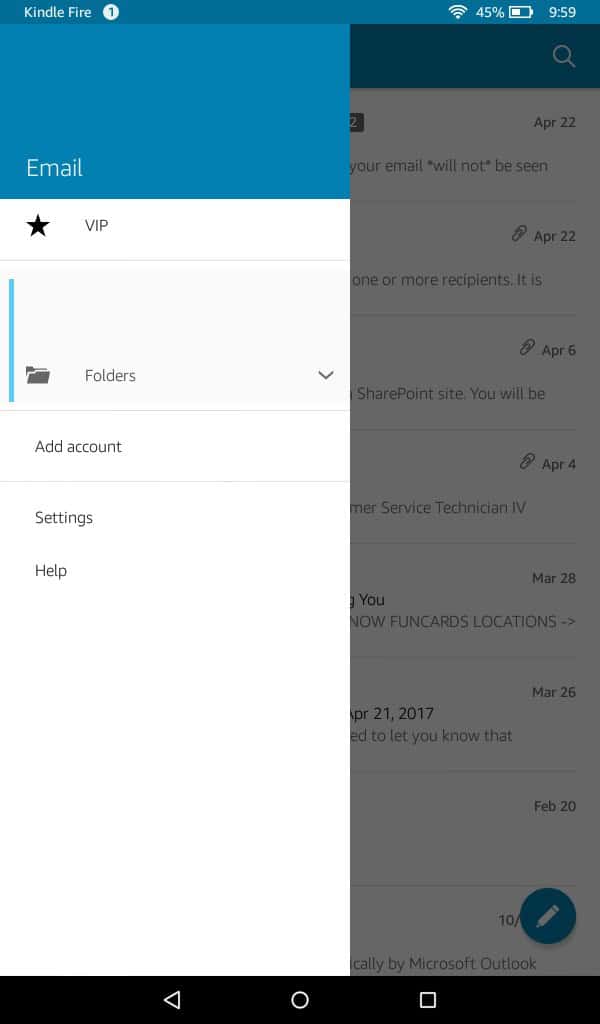Open the email dated Feb 20

[x=470, y=828]
